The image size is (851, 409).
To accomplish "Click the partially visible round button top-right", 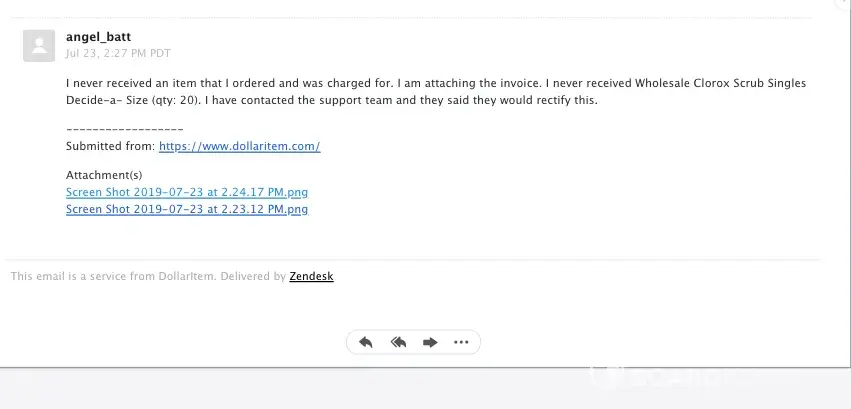I will (x=843, y=4).
